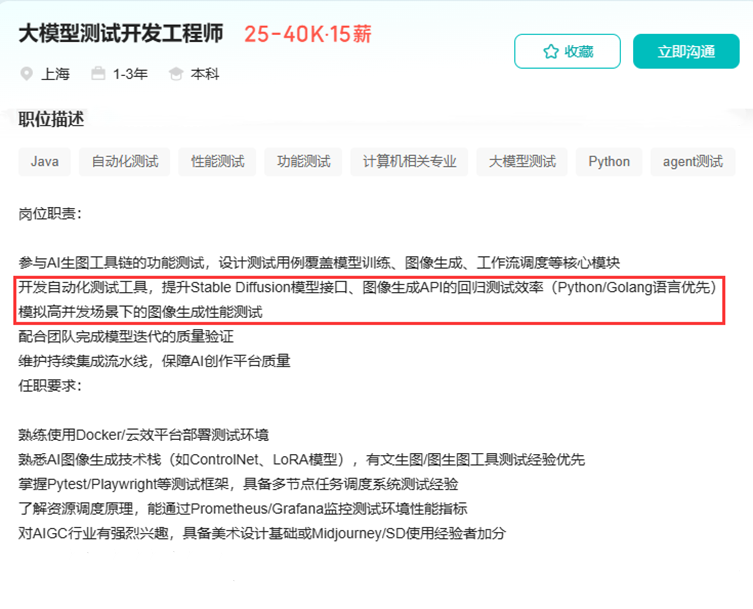
Task: Select the Java skill tag
Action: (x=44, y=161)
